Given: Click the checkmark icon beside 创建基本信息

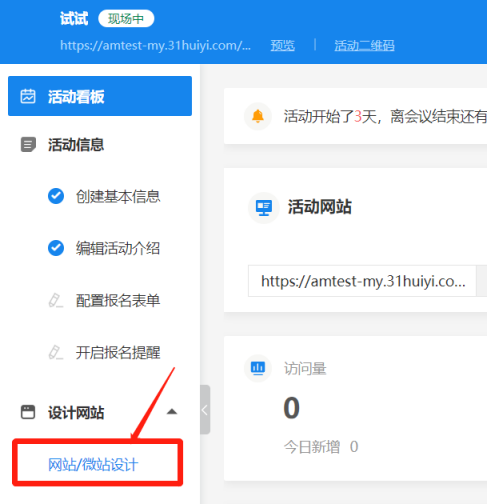Looking at the screenshot, I should pos(56,196).
